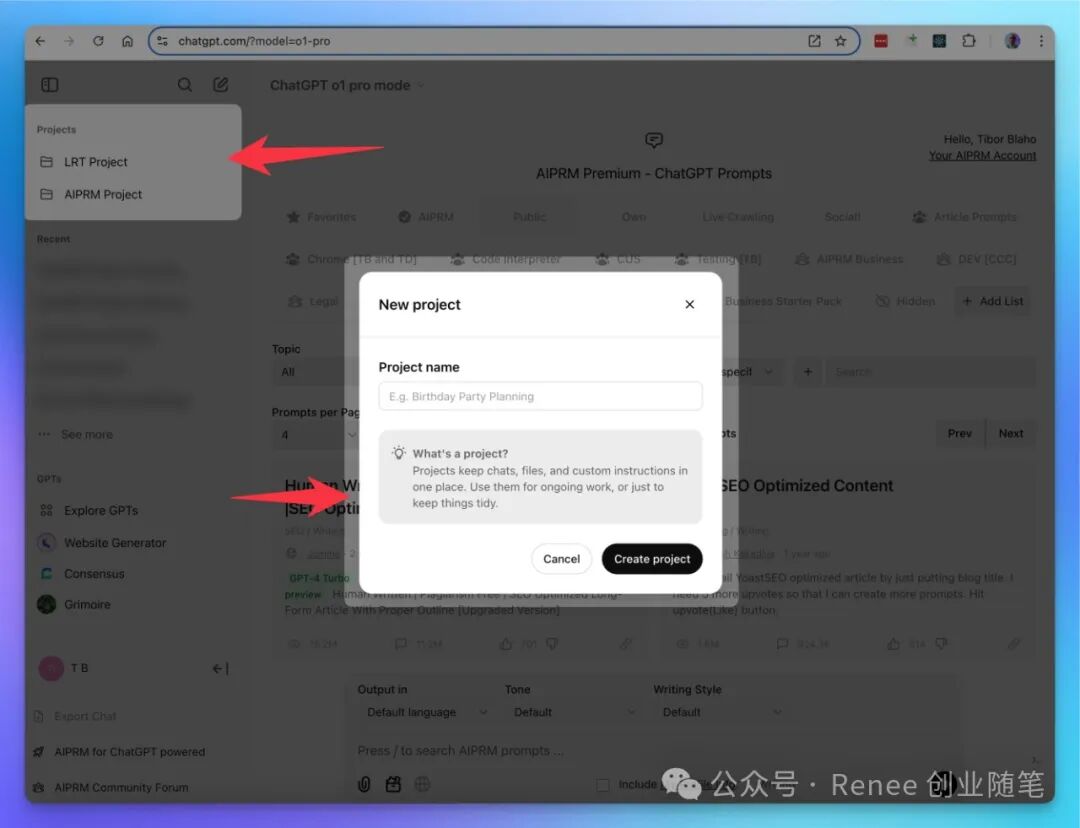This screenshot has width=1080, height=828.
Task: Go back with the browser back arrow
Action: [x=40, y=41]
